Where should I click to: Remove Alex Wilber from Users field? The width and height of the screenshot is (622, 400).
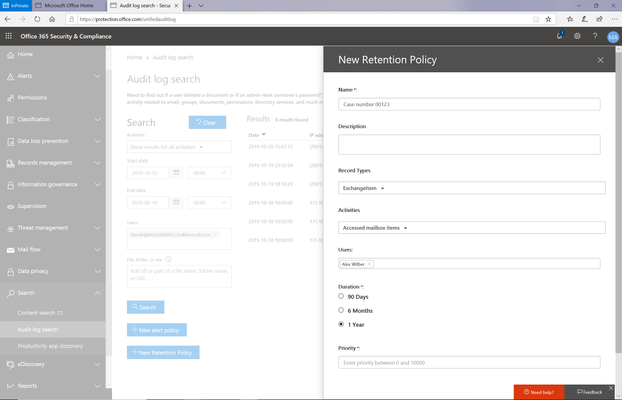tap(369, 264)
